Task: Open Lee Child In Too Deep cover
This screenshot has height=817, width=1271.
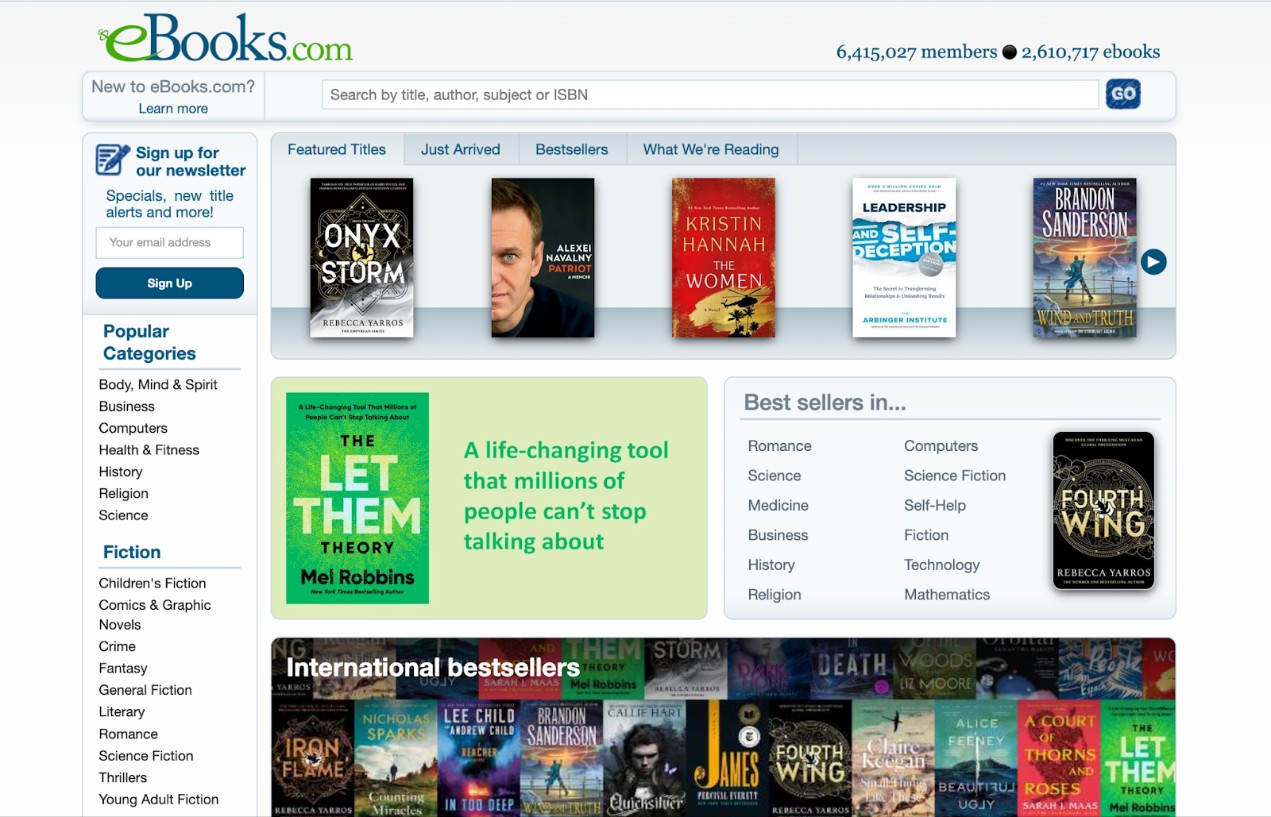Action: [478, 758]
